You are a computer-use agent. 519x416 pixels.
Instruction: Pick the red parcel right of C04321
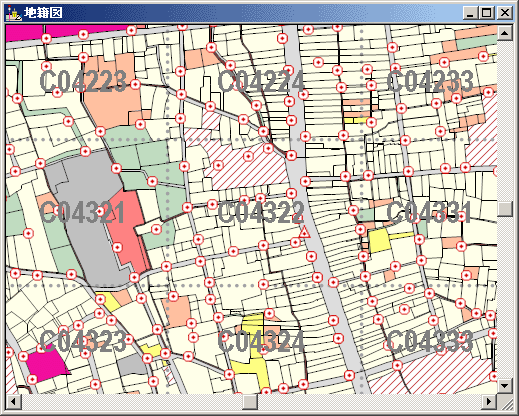click(127, 230)
